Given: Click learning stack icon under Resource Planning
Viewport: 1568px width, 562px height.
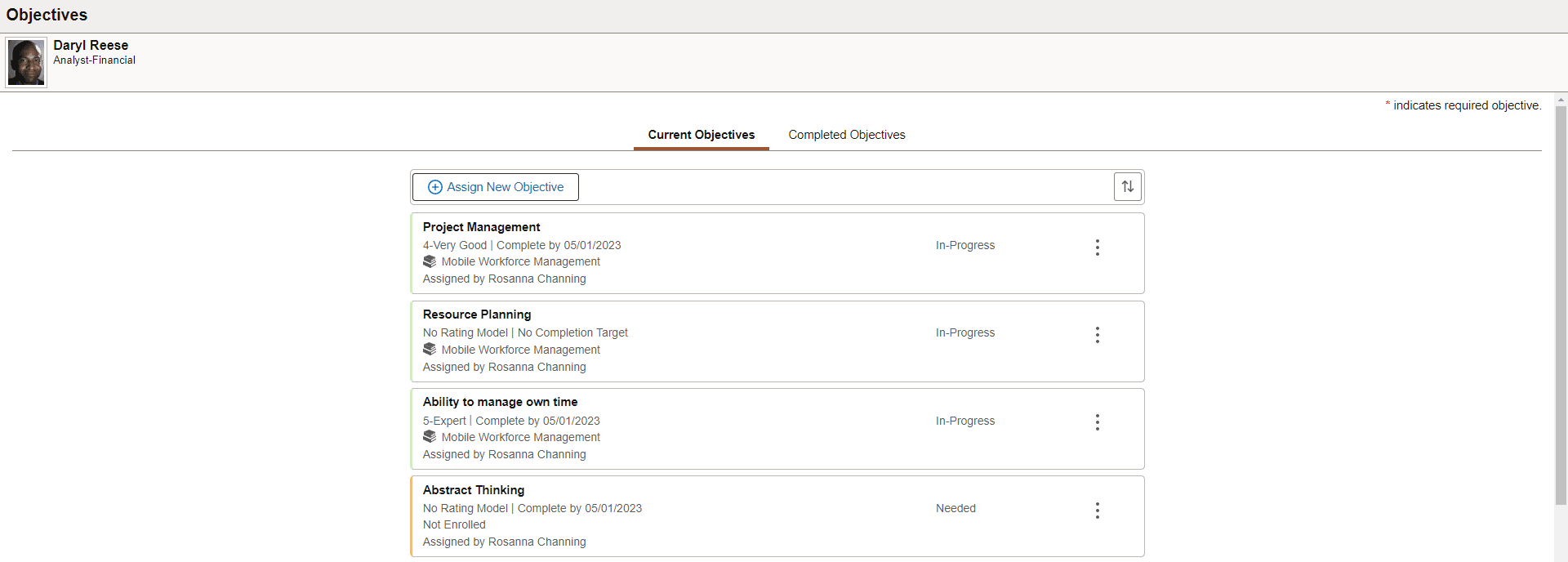Looking at the screenshot, I should point(430,350).
